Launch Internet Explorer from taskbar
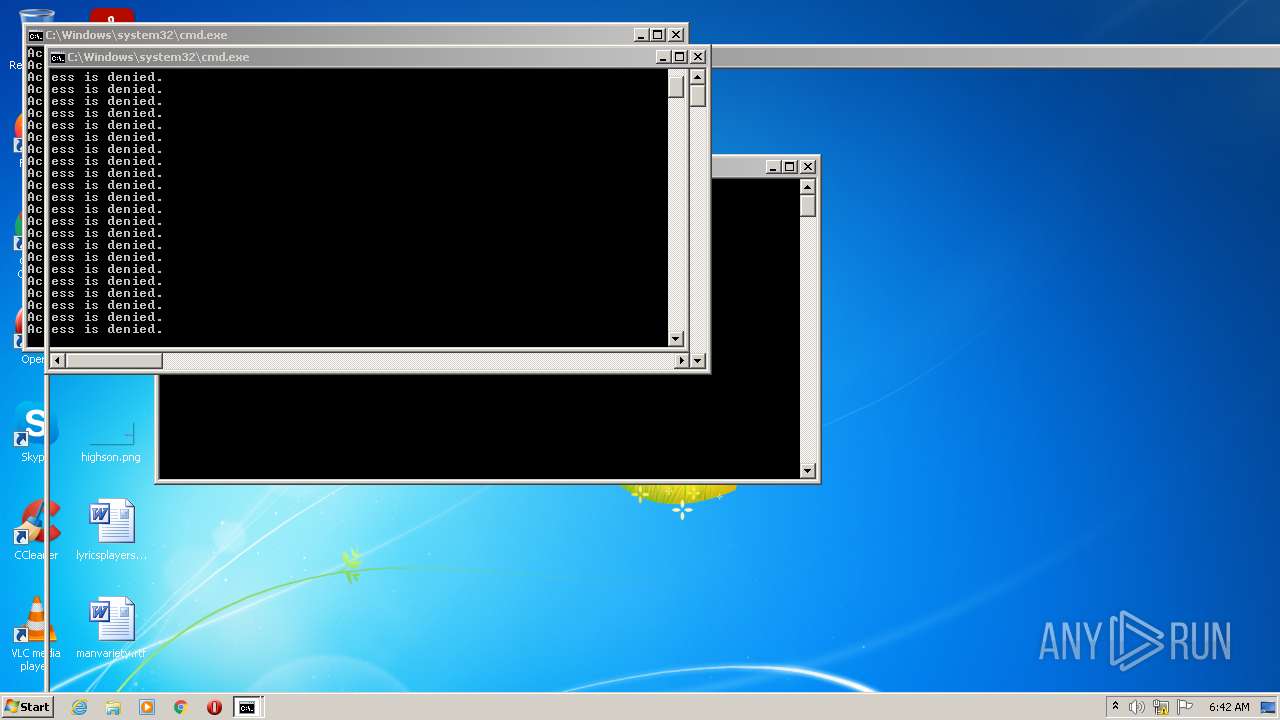The image size is (1280, 720). click(x=79, y=707)
